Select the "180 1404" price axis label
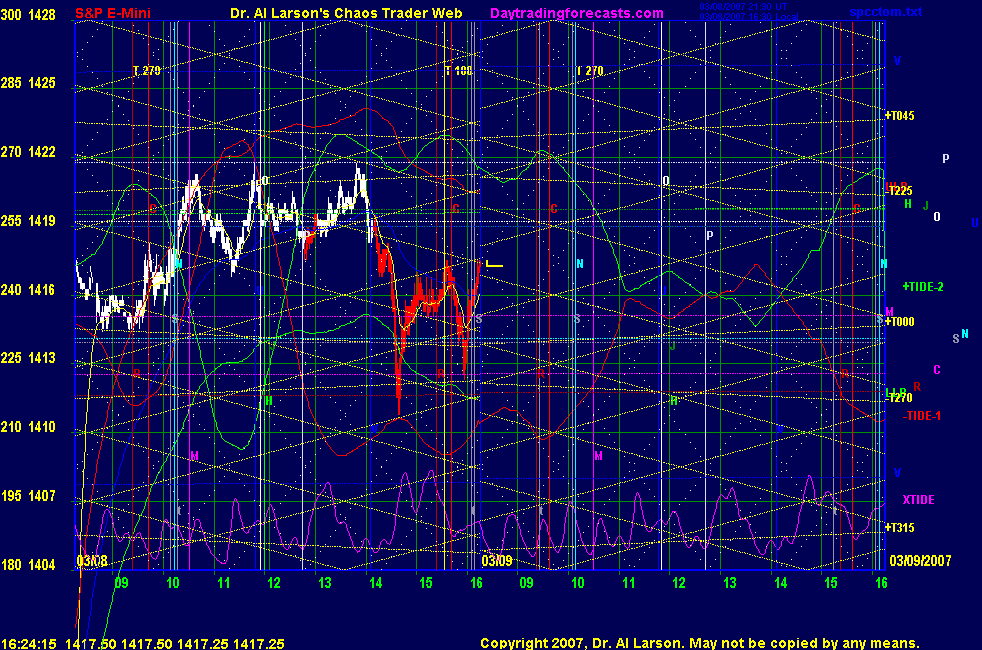The height and width of the screenshot is (650, 982). pyautogui.click(x=28, y=564)
